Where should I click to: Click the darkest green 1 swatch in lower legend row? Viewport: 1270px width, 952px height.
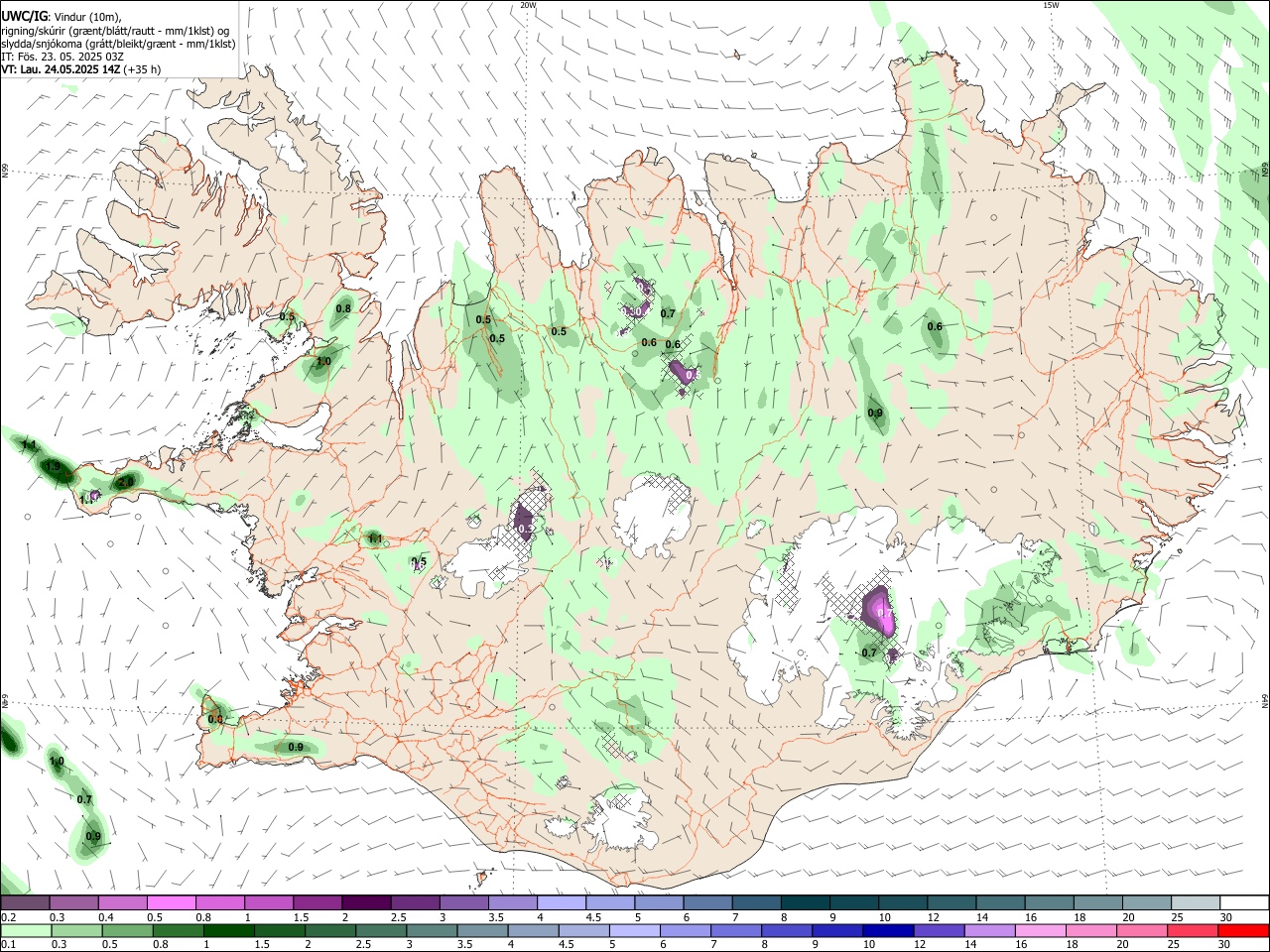click(x=229, y=931)
